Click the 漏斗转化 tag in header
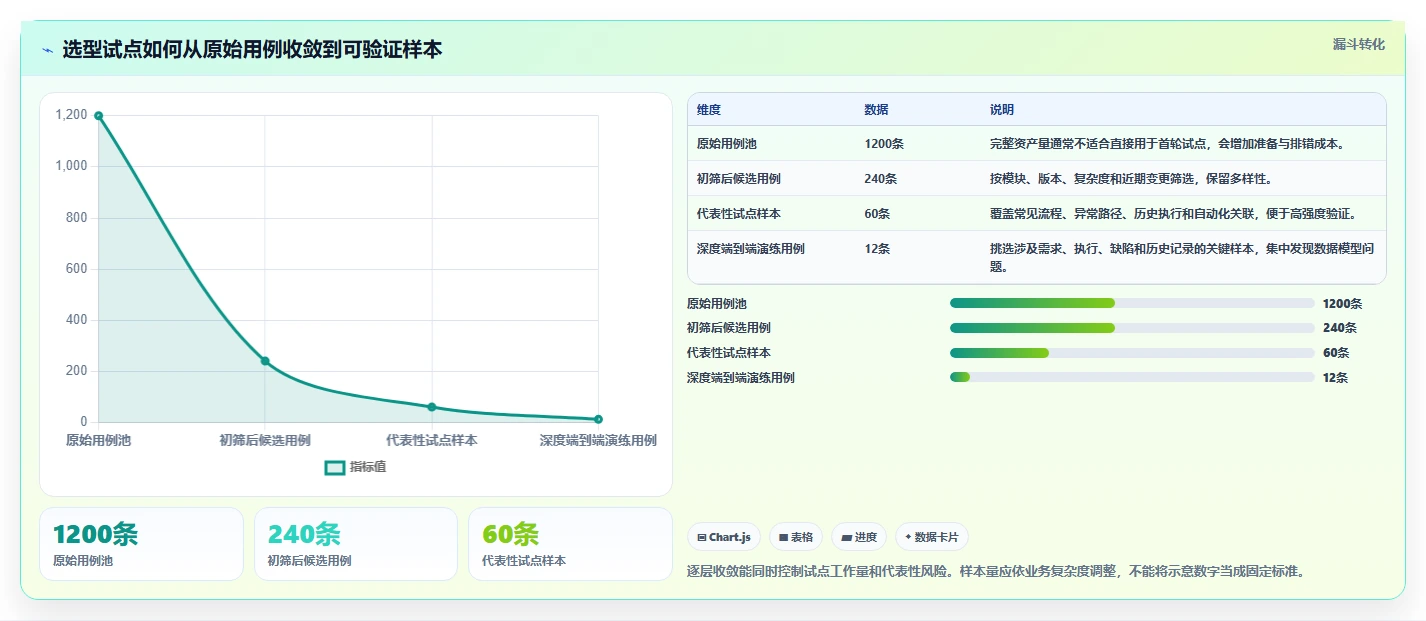Image resolution: width=1426 pixels, height=621 pixels. click(1358, 44)
